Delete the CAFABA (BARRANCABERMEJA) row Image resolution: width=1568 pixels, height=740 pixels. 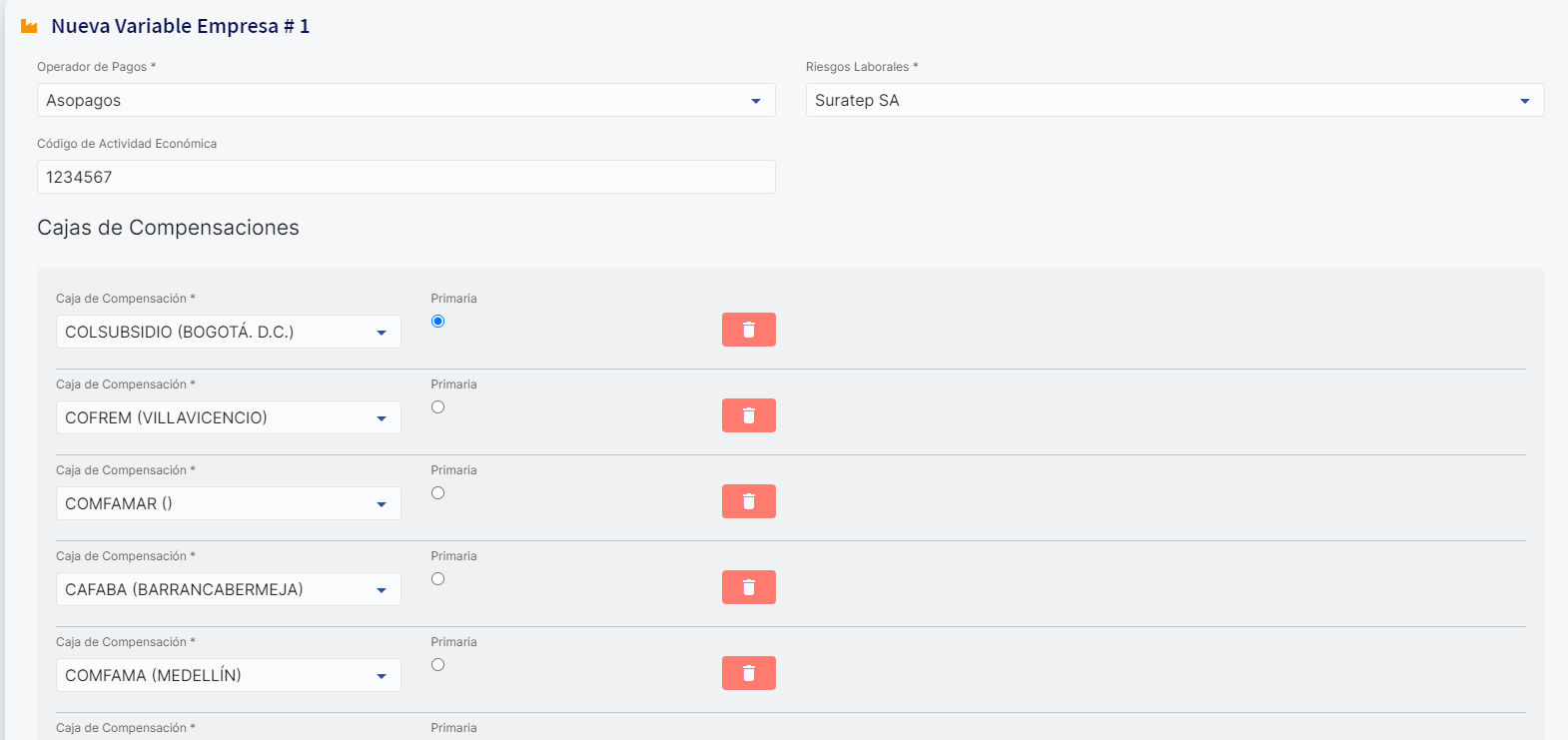point(748,587)
